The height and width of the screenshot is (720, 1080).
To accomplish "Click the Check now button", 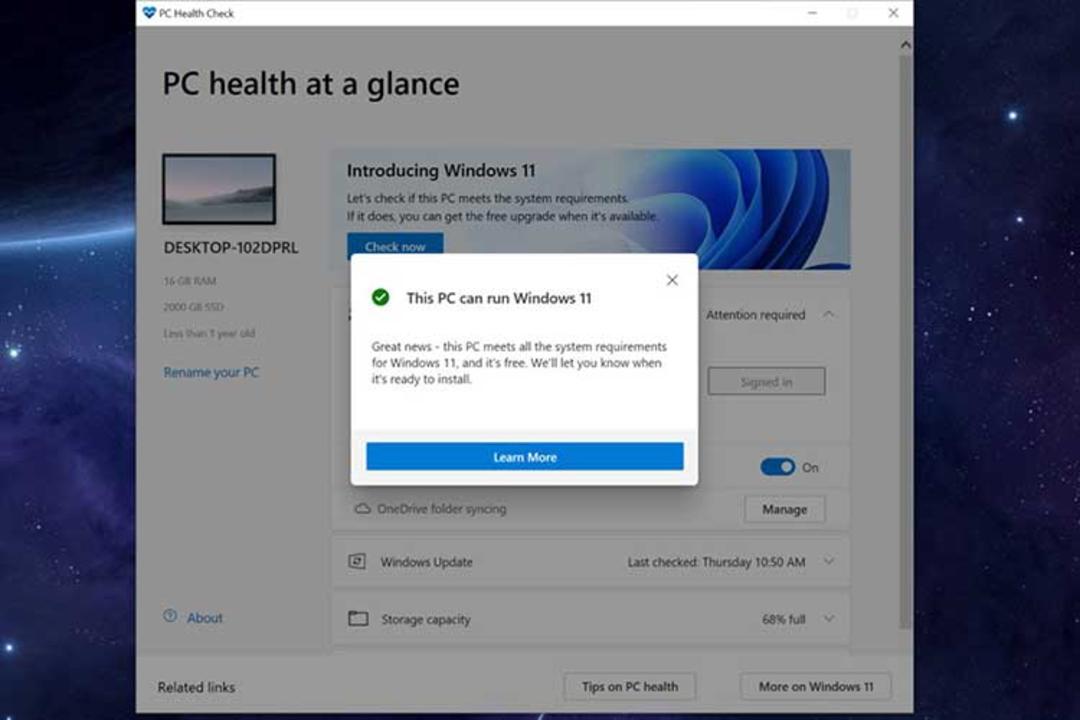I will [x=395, y=245].
